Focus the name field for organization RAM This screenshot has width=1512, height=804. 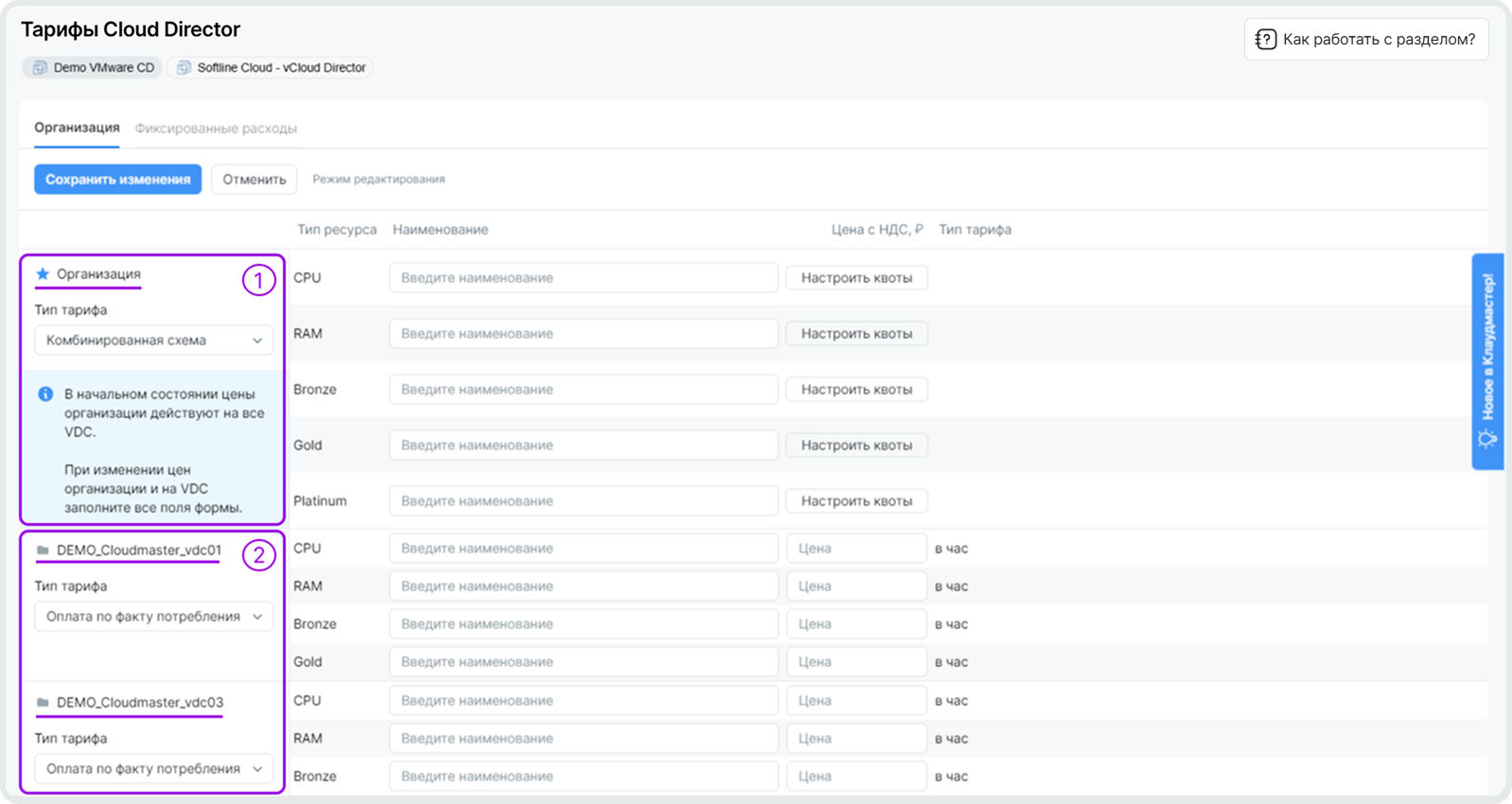[x=583, y=334]
